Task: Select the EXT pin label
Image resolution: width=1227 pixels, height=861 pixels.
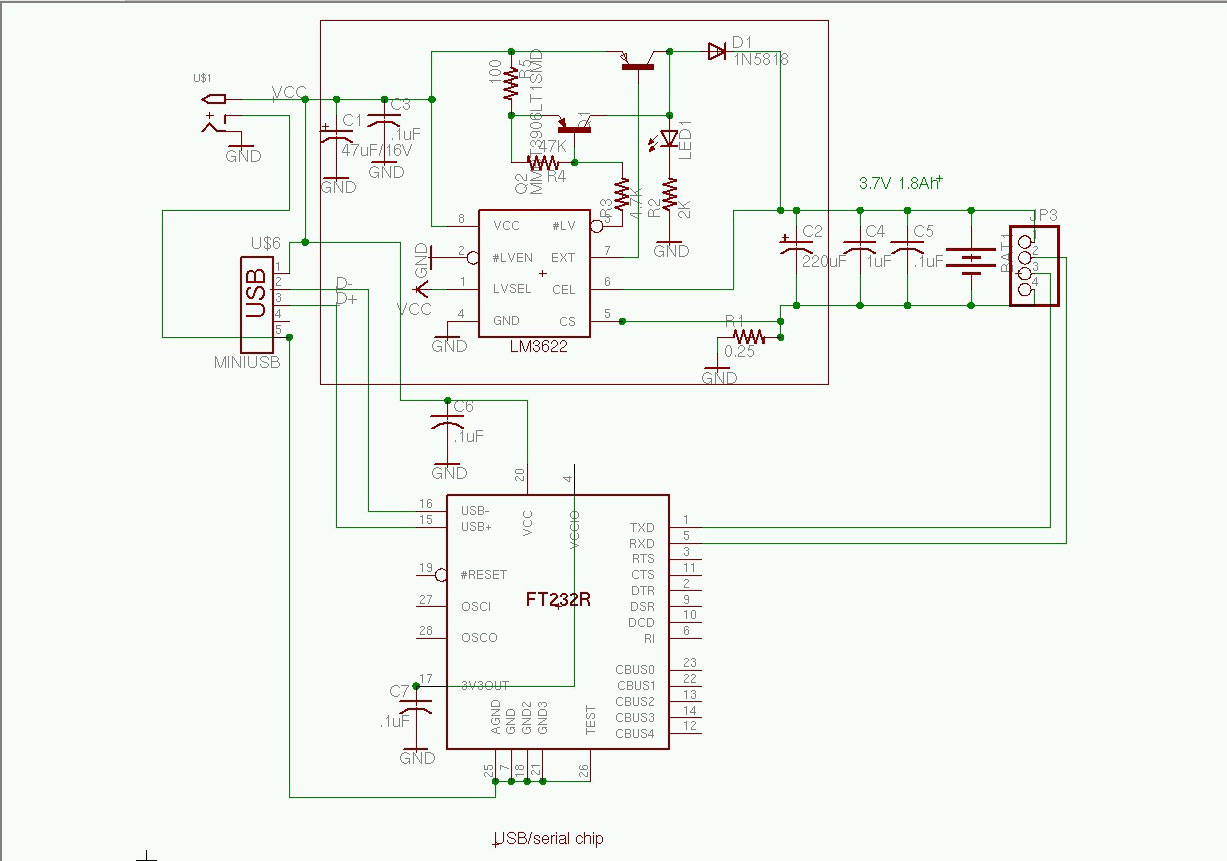Action: click(x=564, y=258)
